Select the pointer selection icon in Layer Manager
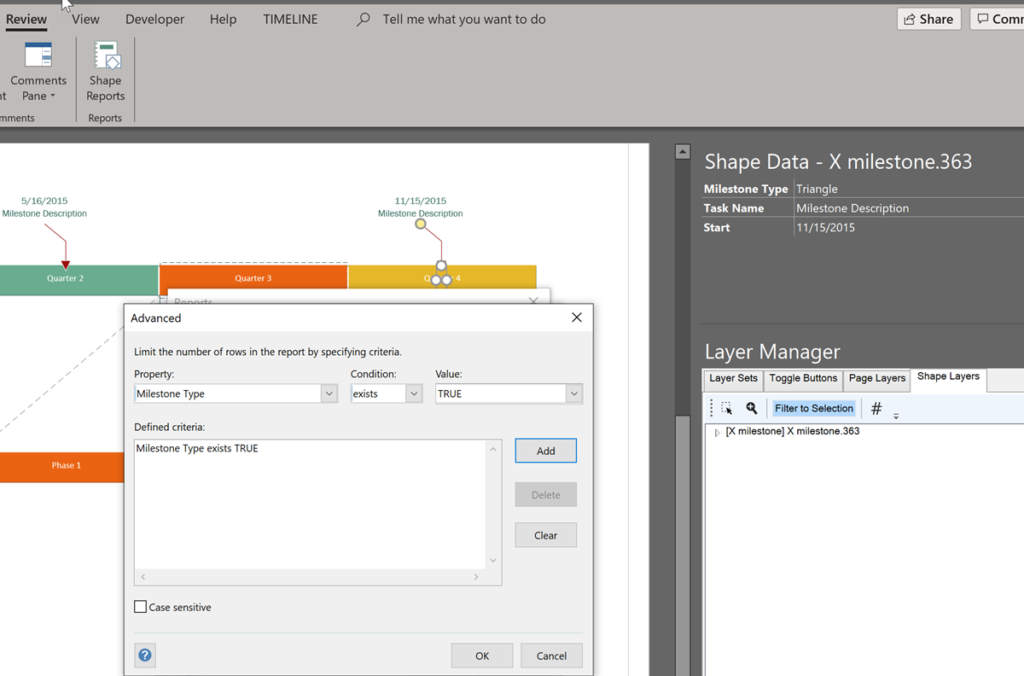 click(728, 408)
